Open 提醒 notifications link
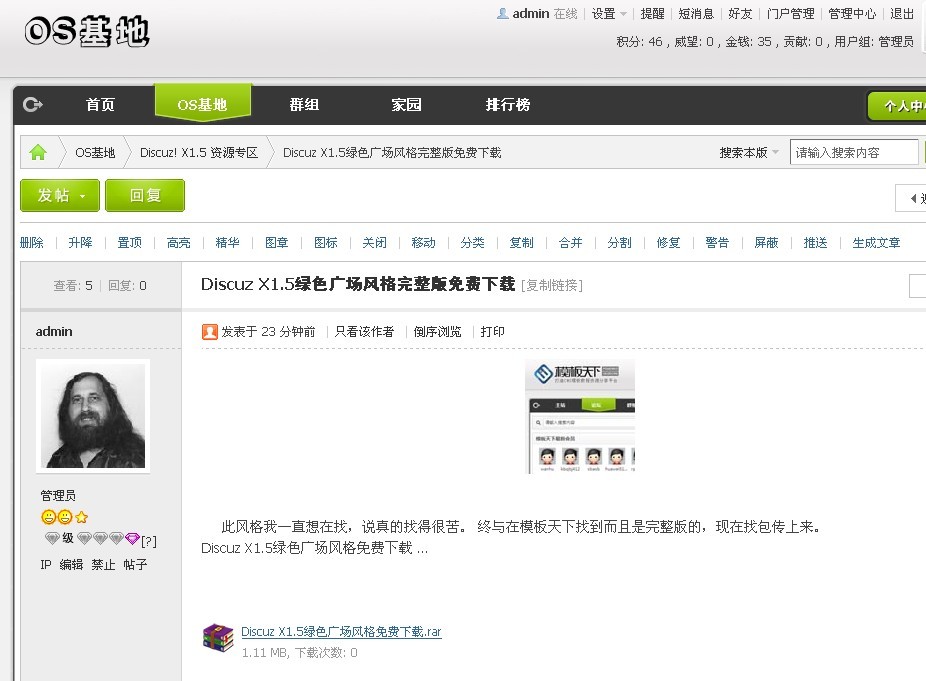The image size is (926, 681). (653, 14)
